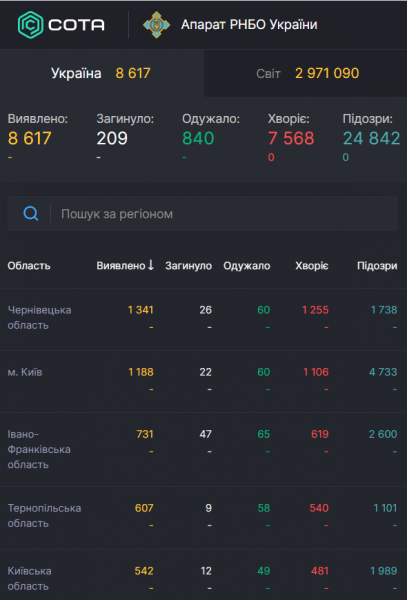Click Київська область suspected value 1 989
The image size is (407, 600).
[x=384, y=571]
